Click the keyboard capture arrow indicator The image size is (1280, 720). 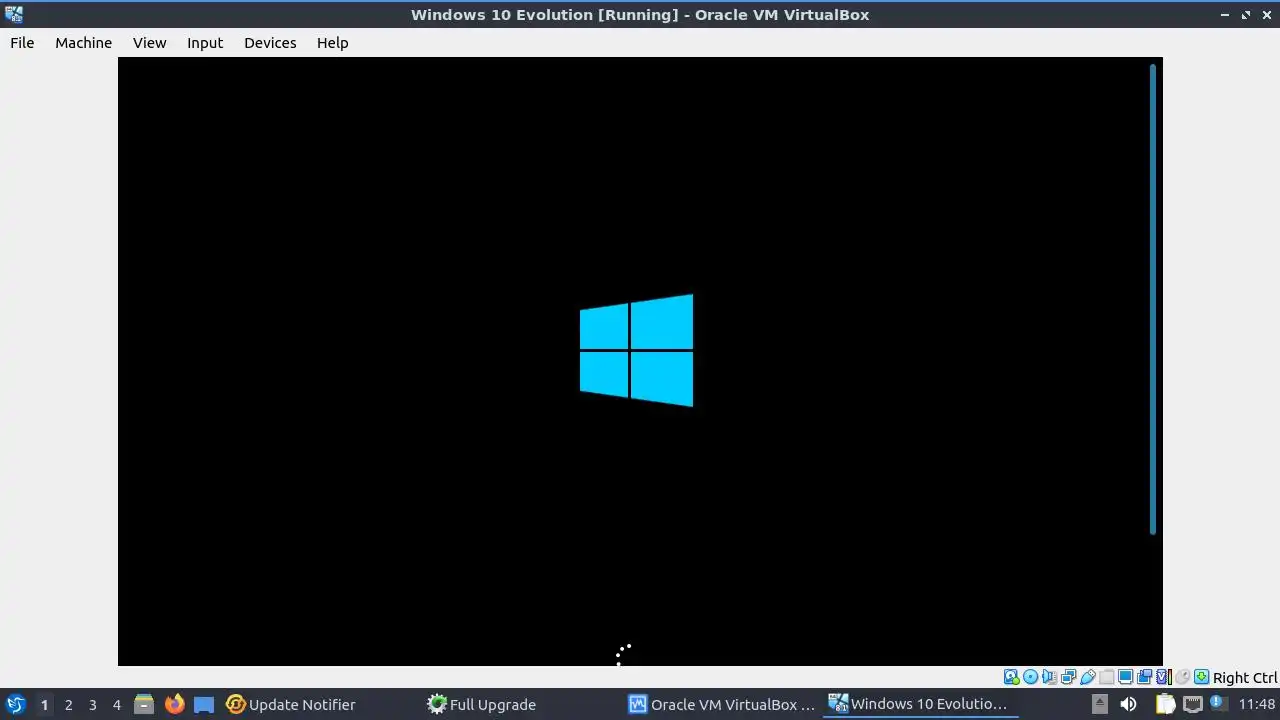pos(1201,677)
